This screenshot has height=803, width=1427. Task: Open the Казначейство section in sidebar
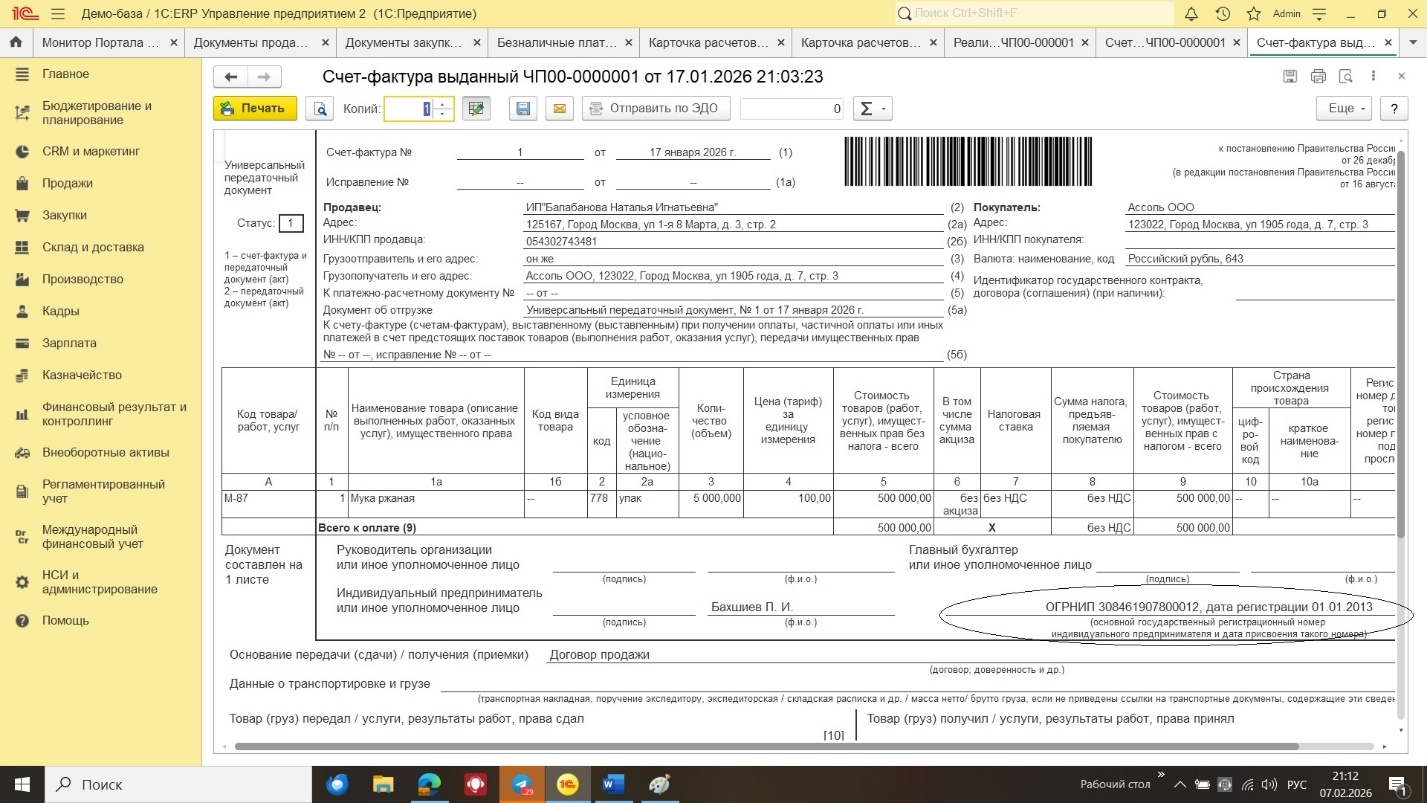tap(81, 375)
